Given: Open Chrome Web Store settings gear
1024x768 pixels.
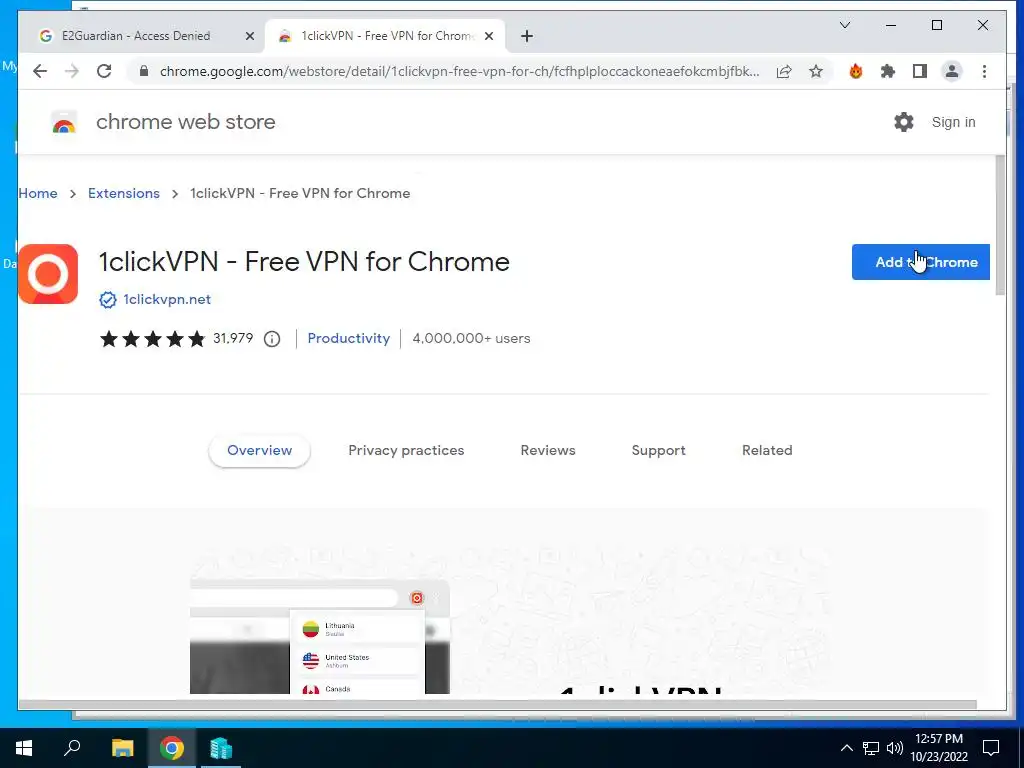Looking at the screenshot, I should click(904, 122).
